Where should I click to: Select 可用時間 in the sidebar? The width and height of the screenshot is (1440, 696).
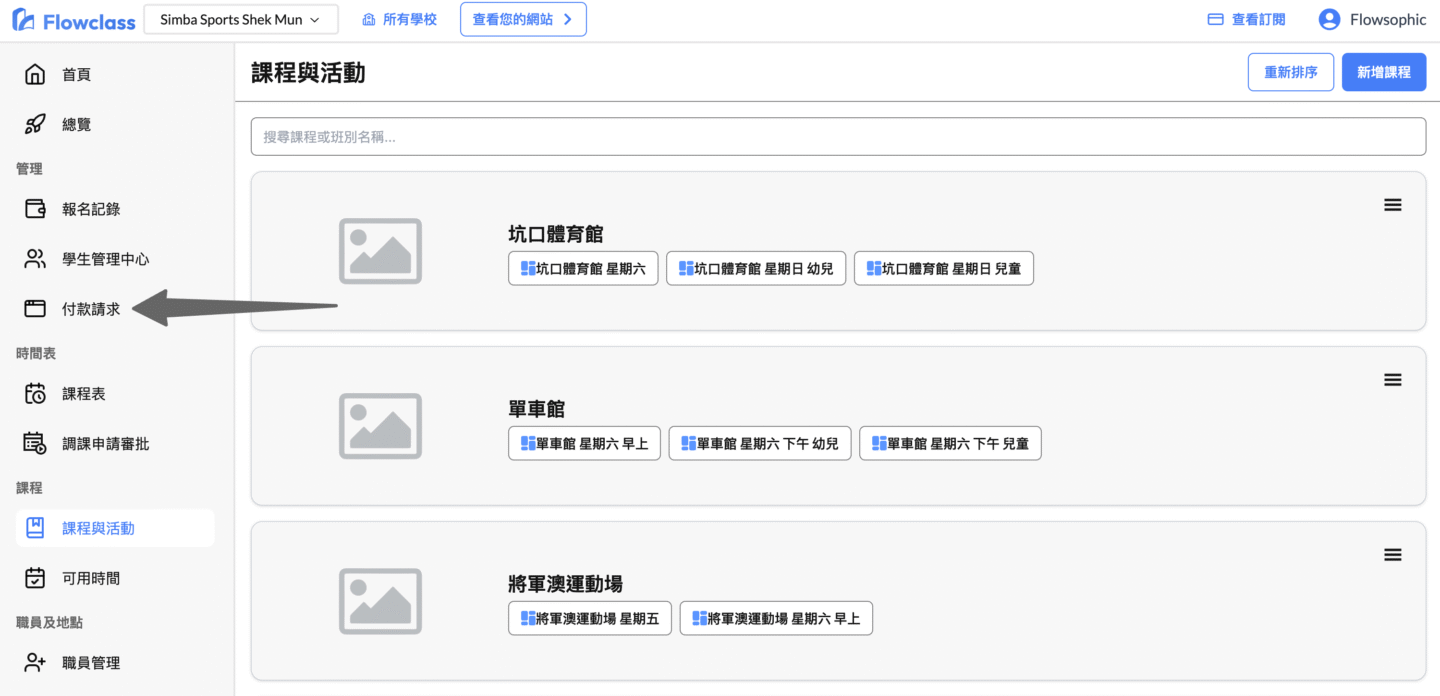pos(91,578)
